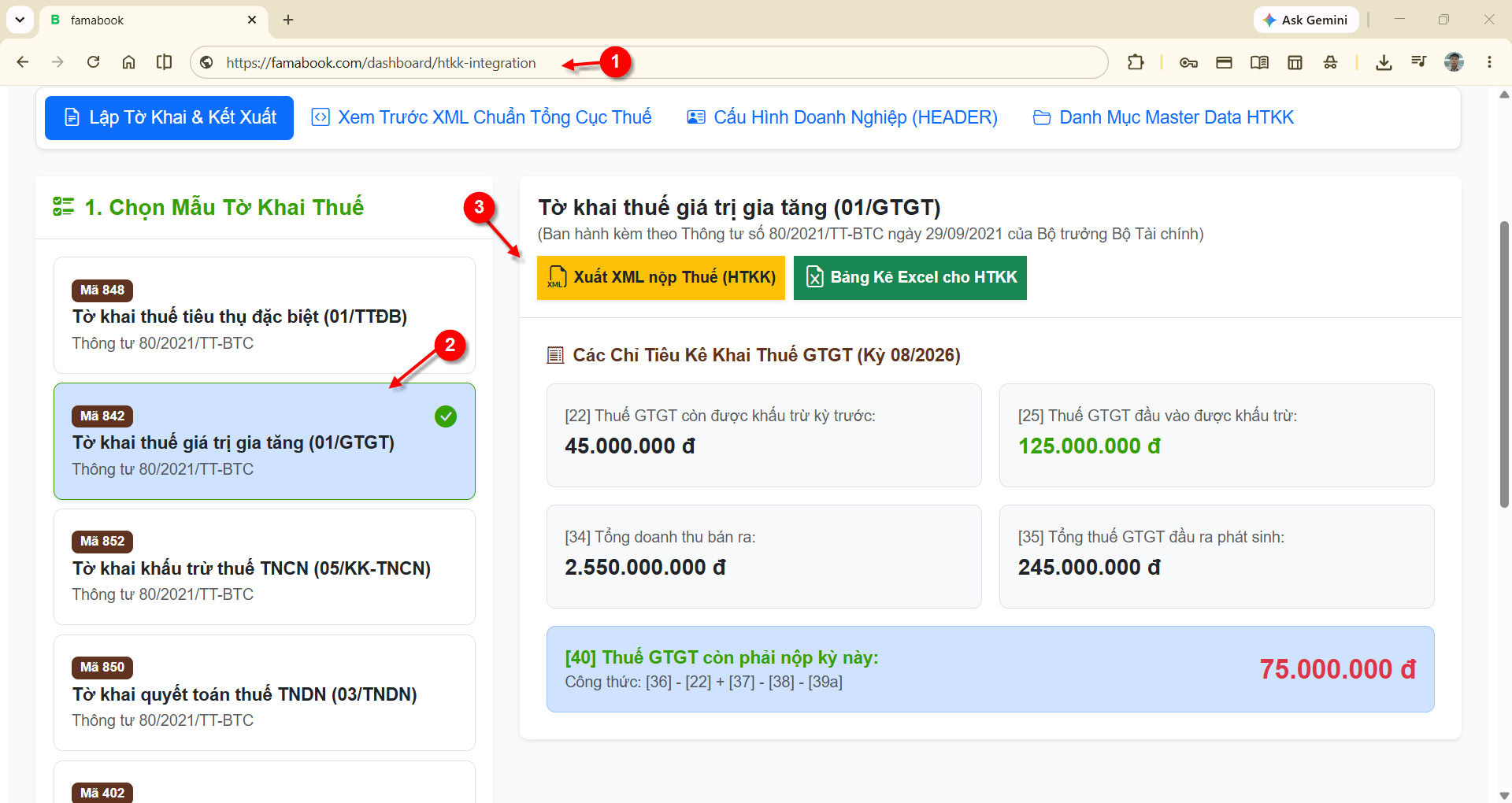The height and width of the screenshot is (803, 1512).
Task: Open the password manager key icon
Action: [x=1188, y=62]
